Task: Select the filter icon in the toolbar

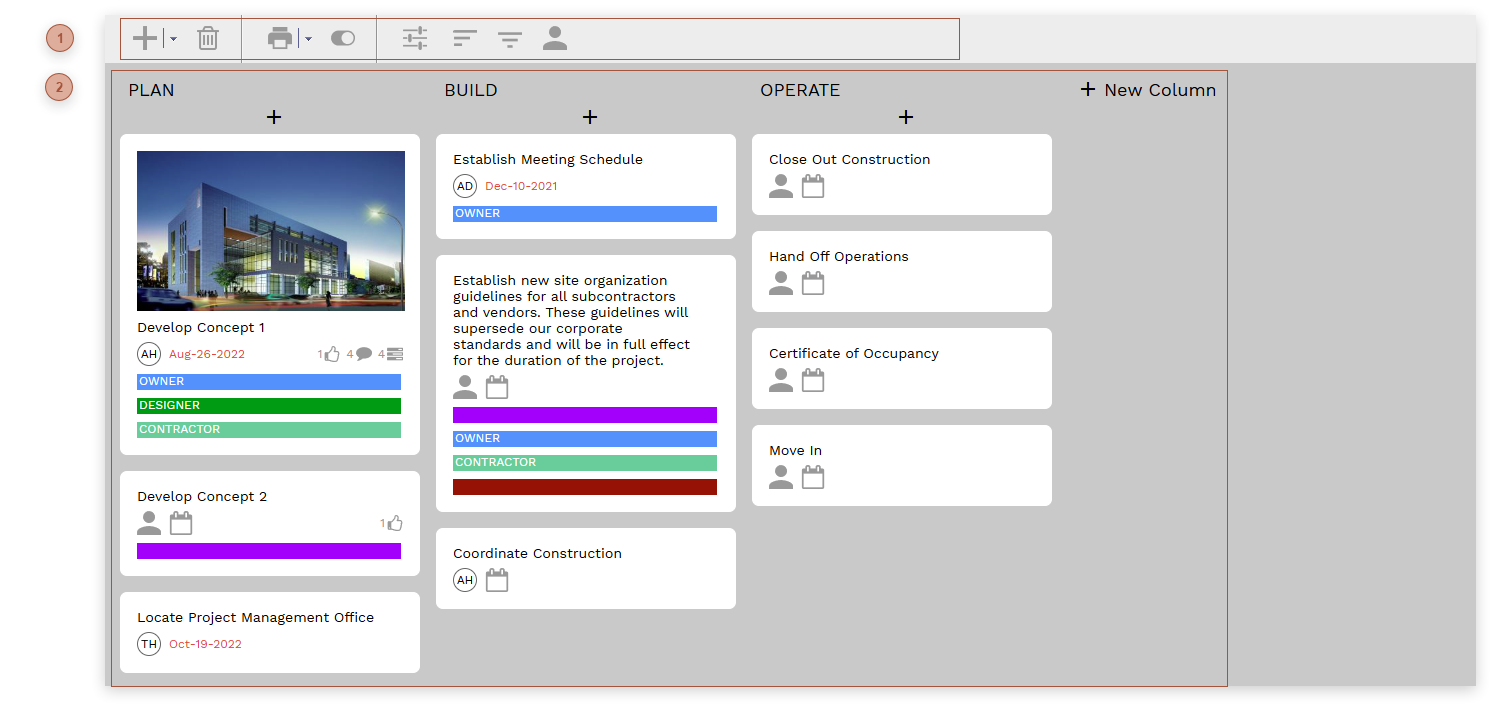Action: 509,38
